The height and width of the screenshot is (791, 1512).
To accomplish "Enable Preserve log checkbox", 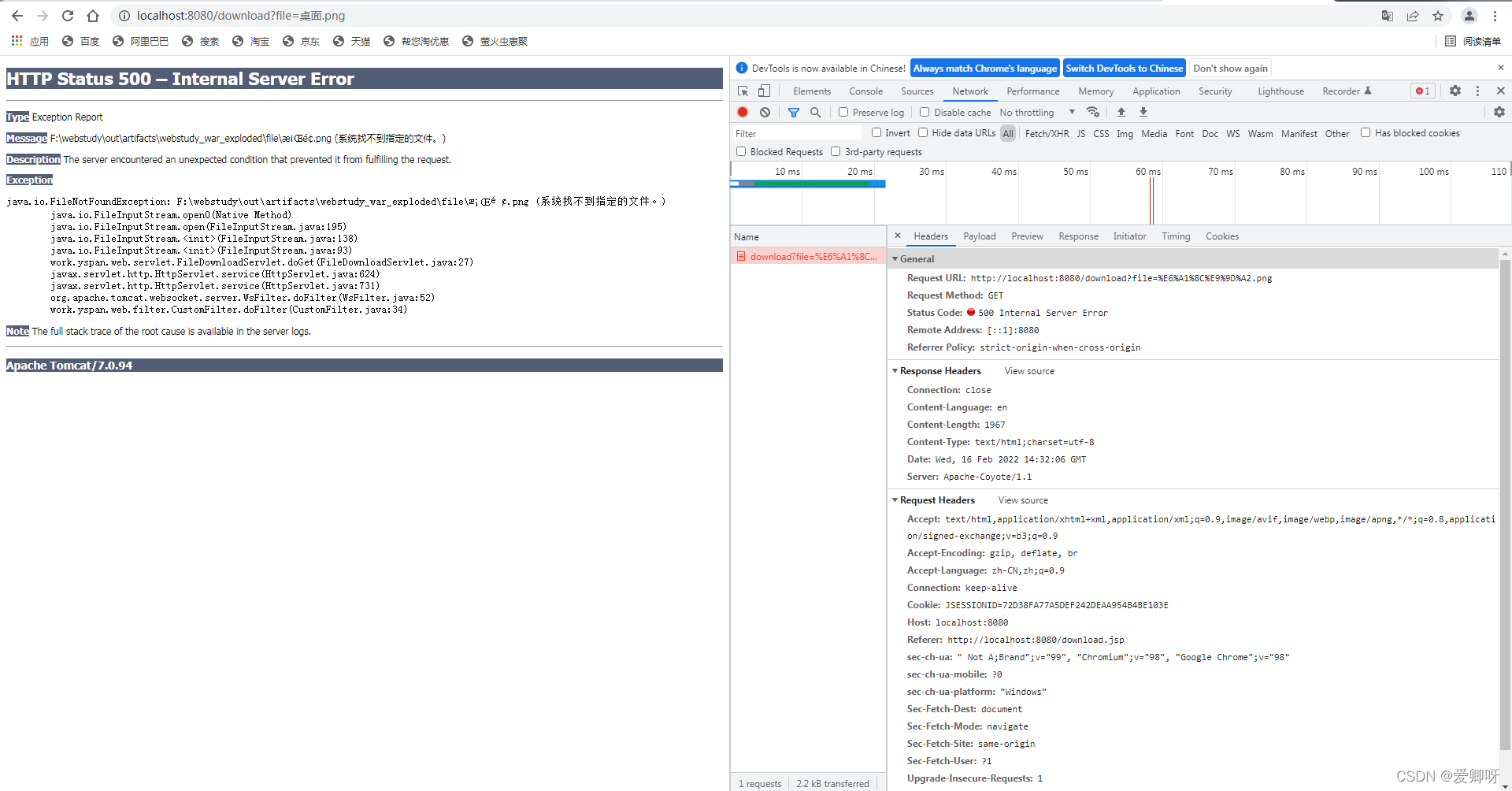I will point(843,113).
